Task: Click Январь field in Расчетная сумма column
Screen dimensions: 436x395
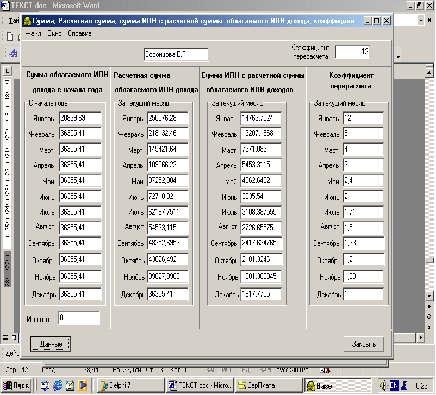Action: click(x=168, y=118)
